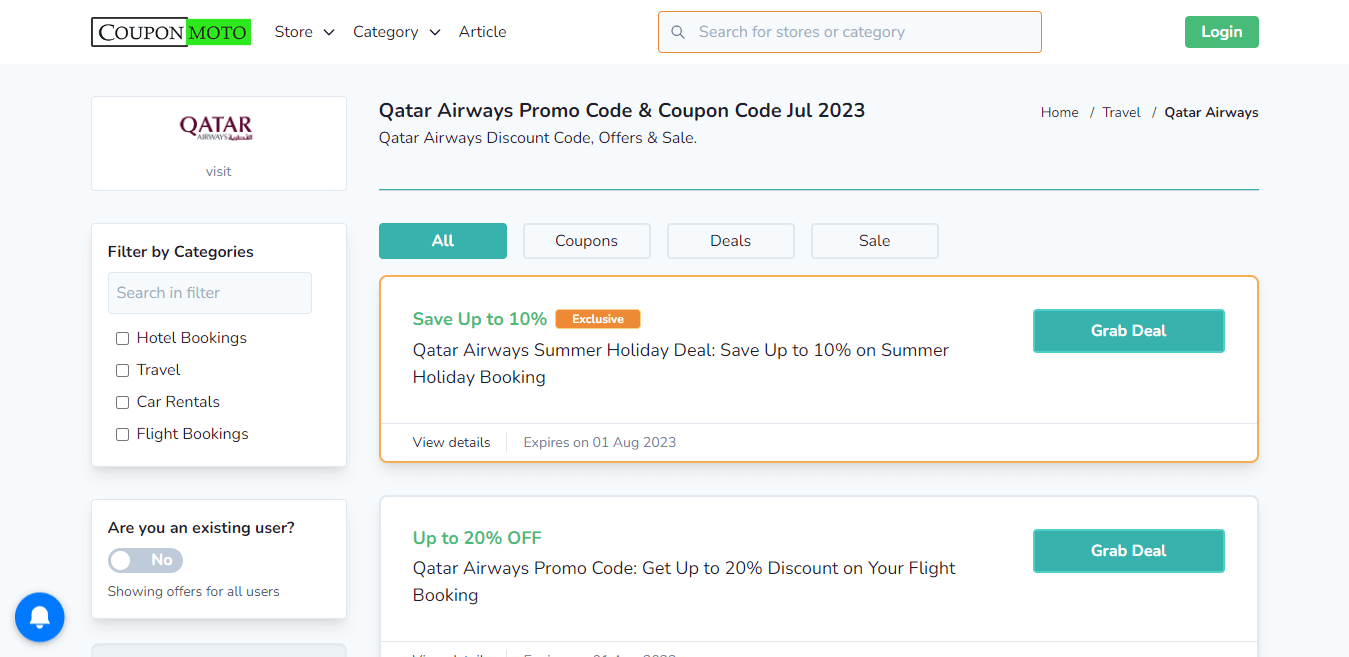Select the Sale filter tab
Viewport: 1349px width, 657px height.
(874, 241)
